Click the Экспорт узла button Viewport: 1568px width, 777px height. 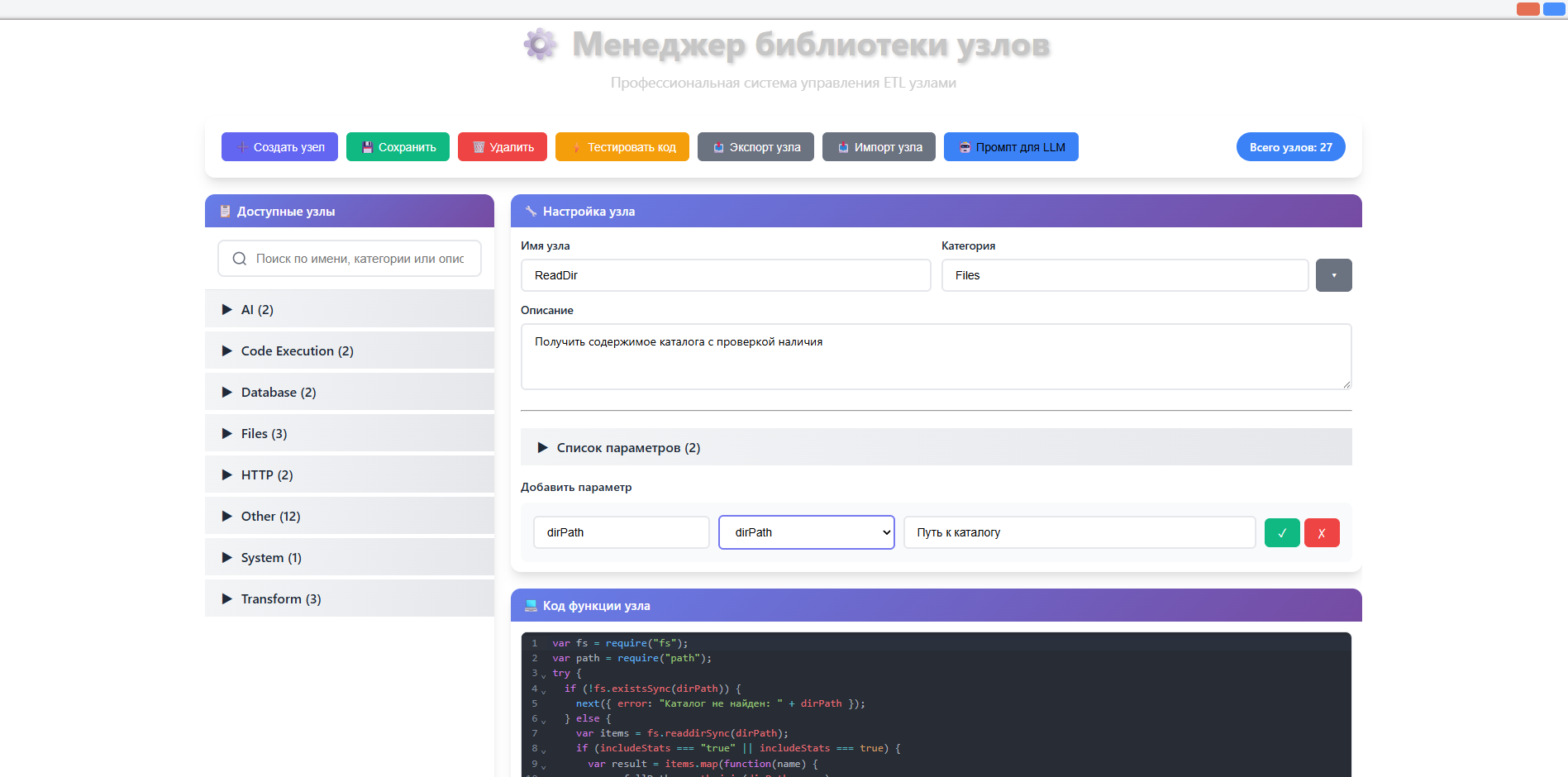(x=755, y=147)
